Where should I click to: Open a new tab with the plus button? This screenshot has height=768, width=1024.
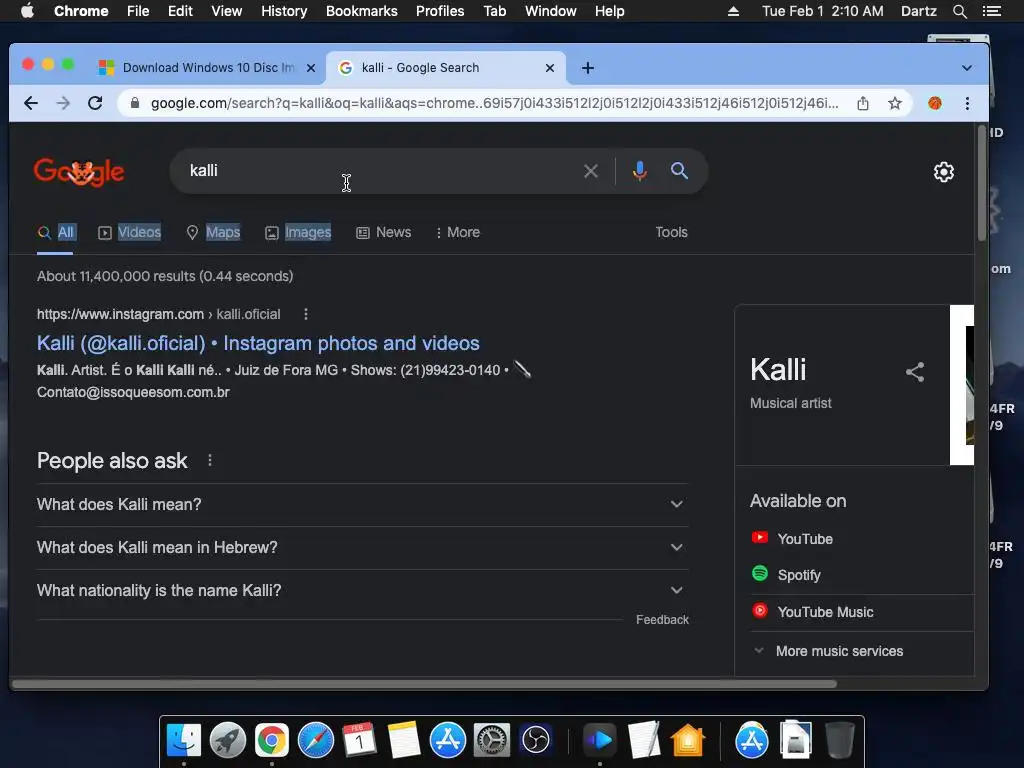588,68
